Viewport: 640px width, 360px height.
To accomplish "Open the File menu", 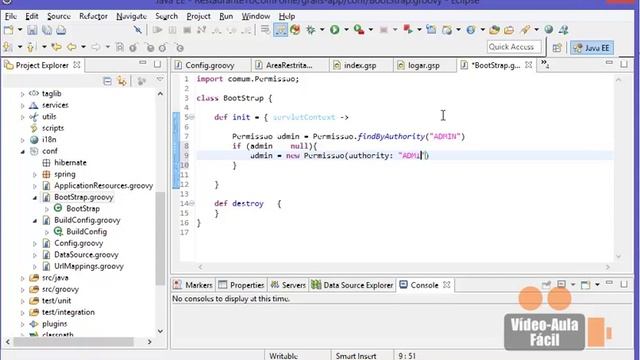I will click(x=11, y=16).
